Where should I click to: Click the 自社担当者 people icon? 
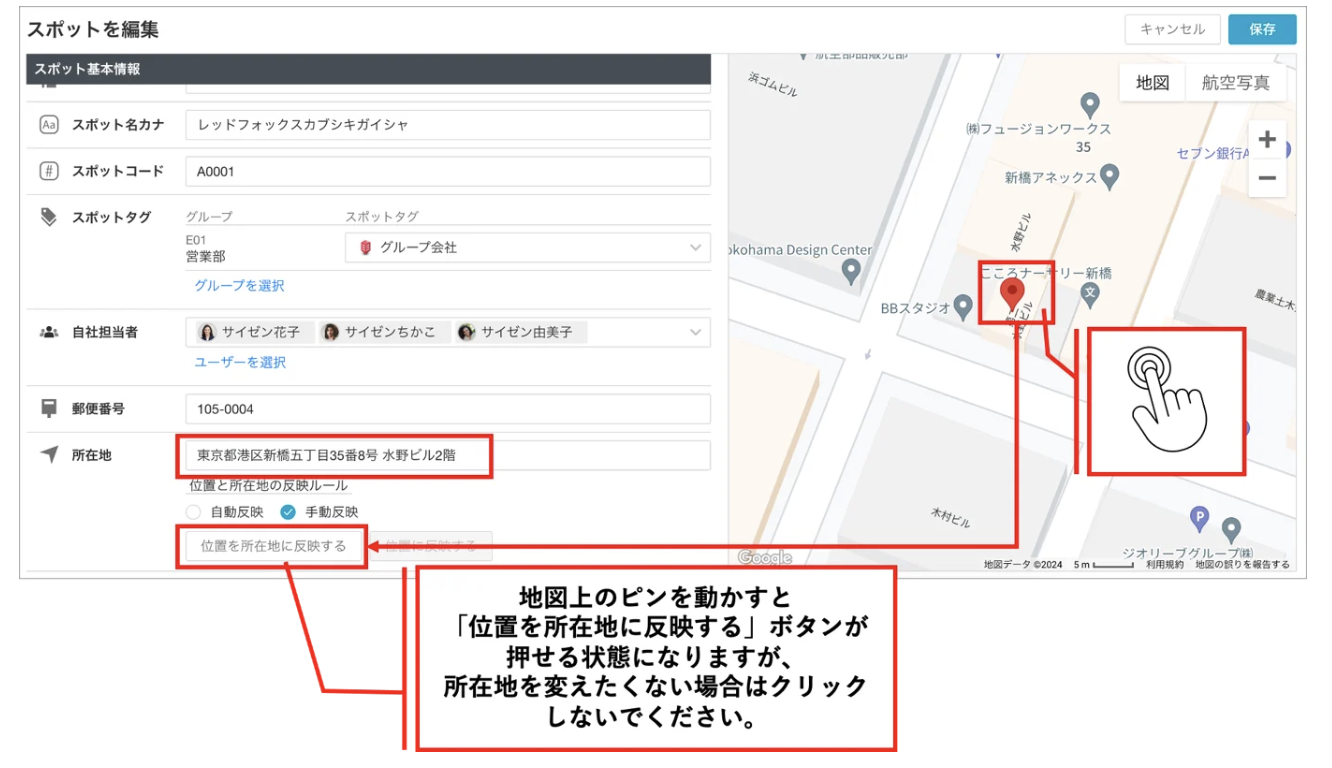point(48,332)
